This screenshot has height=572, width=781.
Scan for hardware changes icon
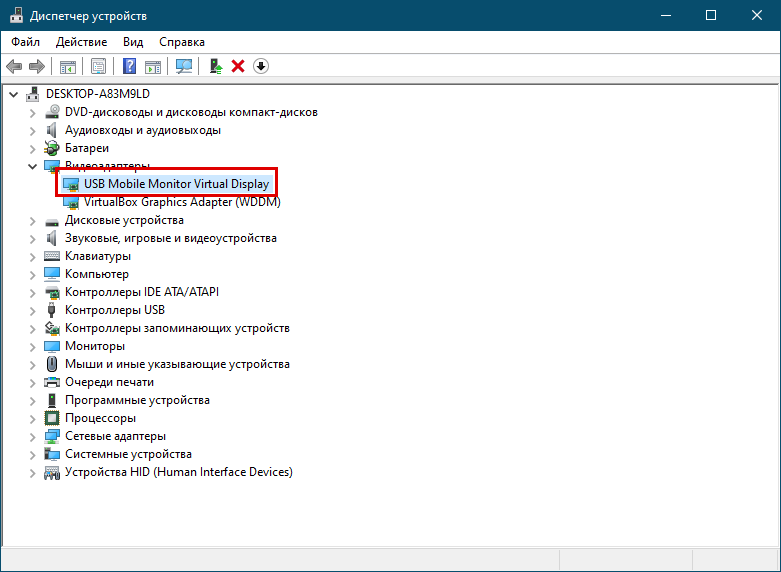[184, 66]
